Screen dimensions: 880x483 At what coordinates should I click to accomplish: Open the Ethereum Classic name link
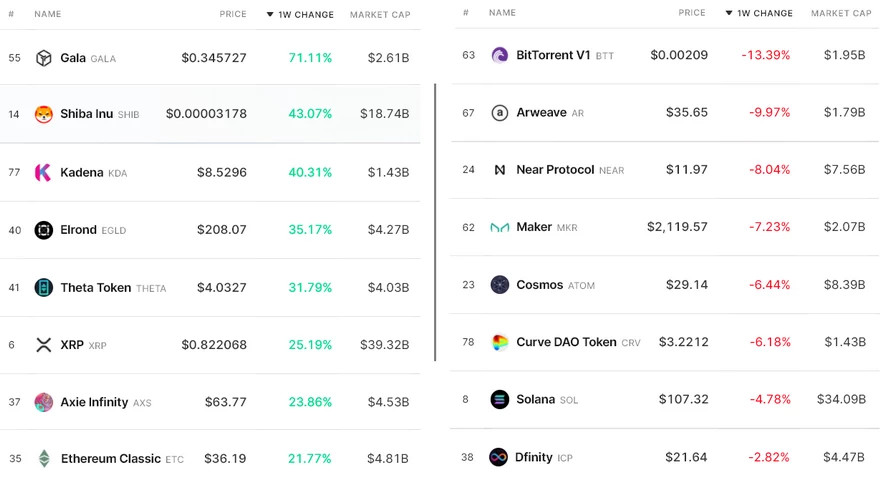110,459
